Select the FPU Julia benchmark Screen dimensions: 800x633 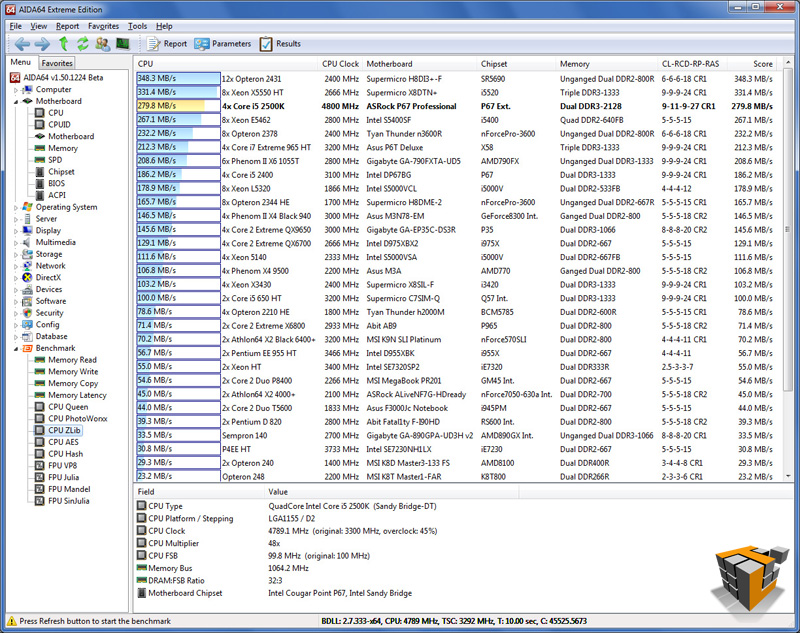pos(63,477)
